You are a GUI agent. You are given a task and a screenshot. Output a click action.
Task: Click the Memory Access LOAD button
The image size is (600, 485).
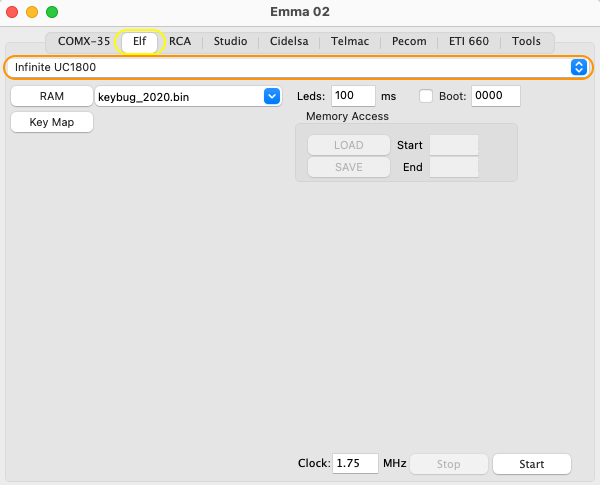pos(349,145)
